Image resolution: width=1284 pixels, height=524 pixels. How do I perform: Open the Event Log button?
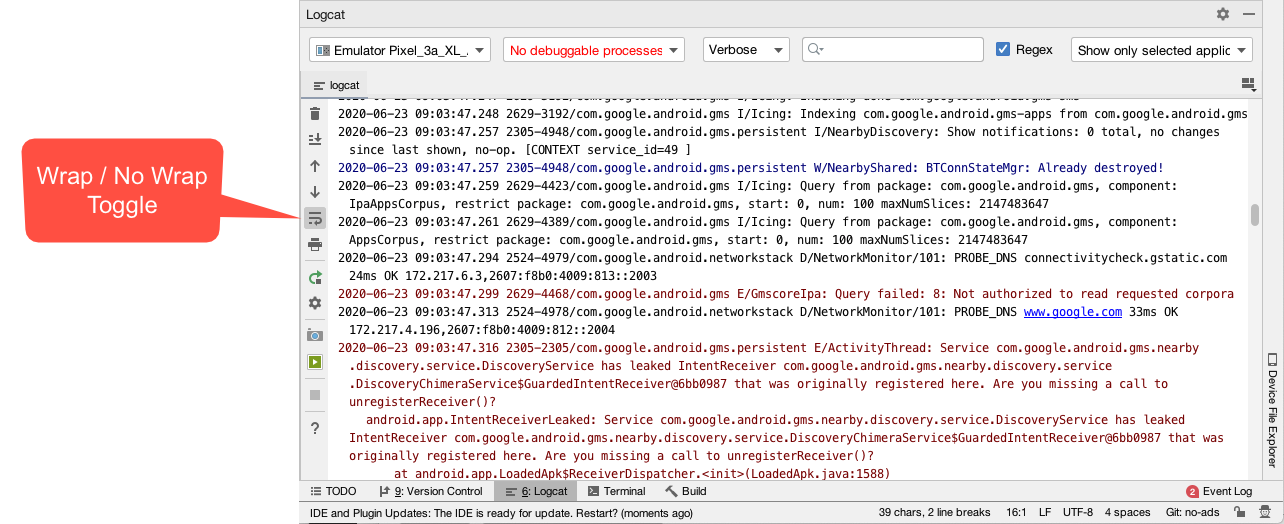click(x=1218, y=491)
